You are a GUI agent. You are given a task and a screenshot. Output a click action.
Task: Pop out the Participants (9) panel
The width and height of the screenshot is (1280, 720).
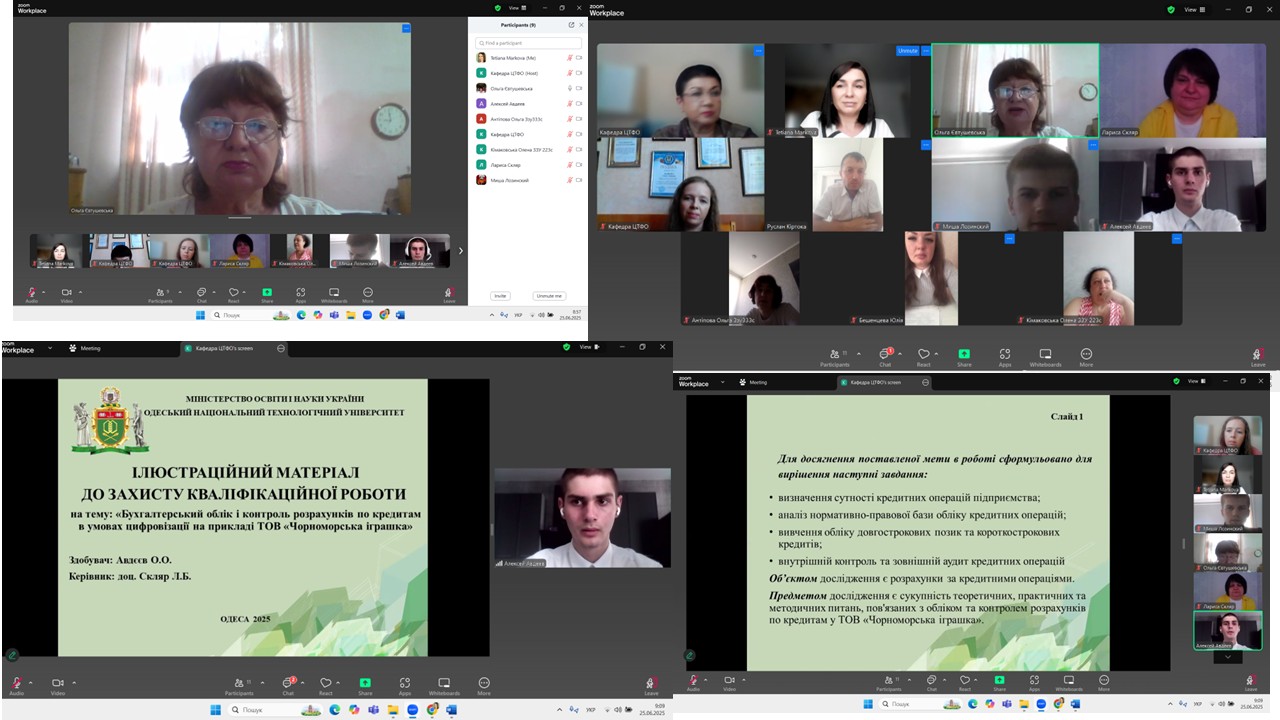tap(571, 25)
